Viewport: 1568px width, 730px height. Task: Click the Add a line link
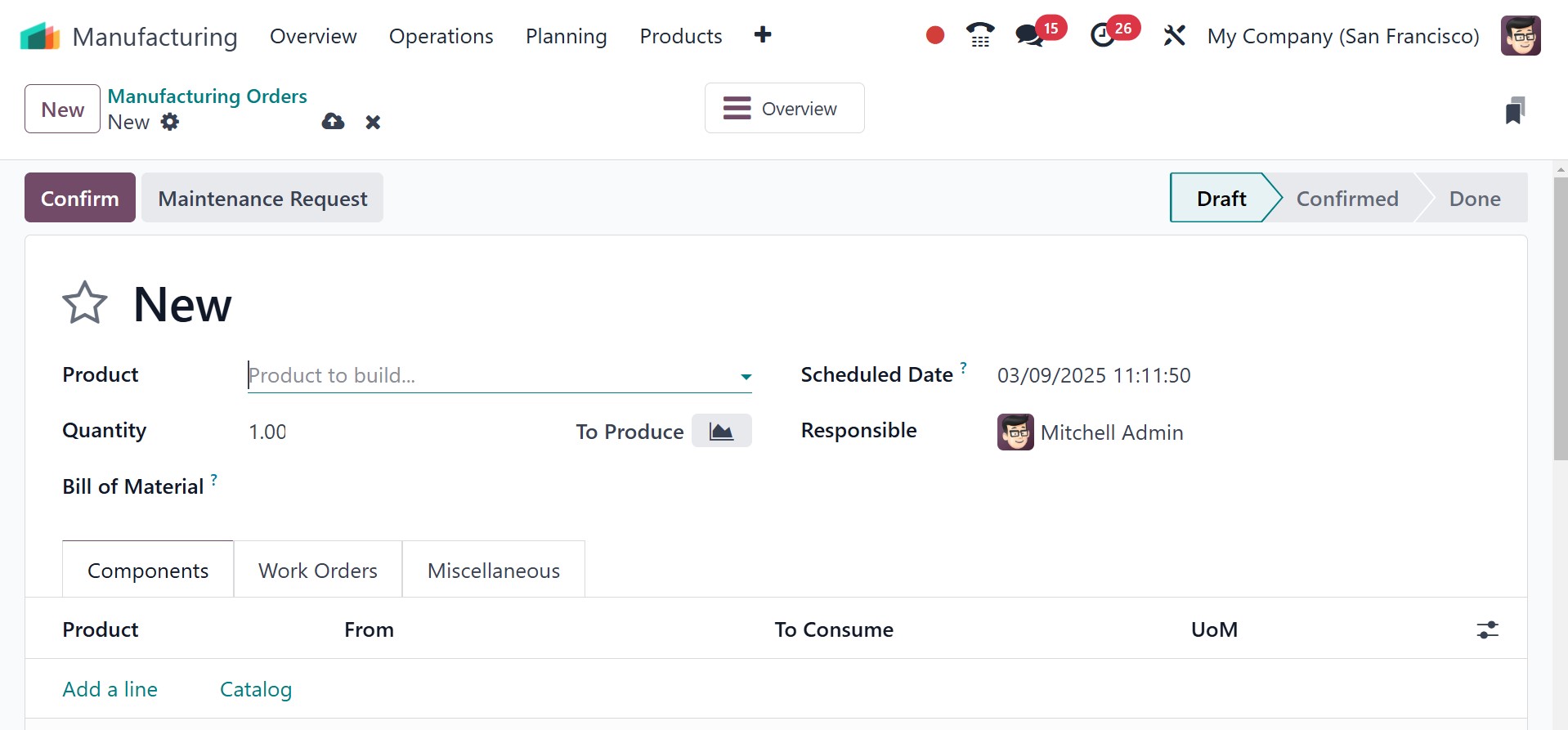pyautogui.click(x=110, y=689)
